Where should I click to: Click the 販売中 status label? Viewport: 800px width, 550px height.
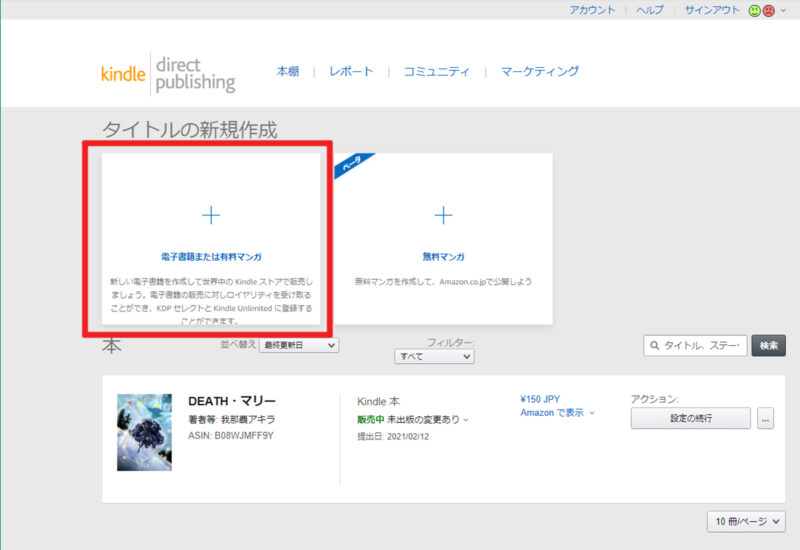pos(370,419)
